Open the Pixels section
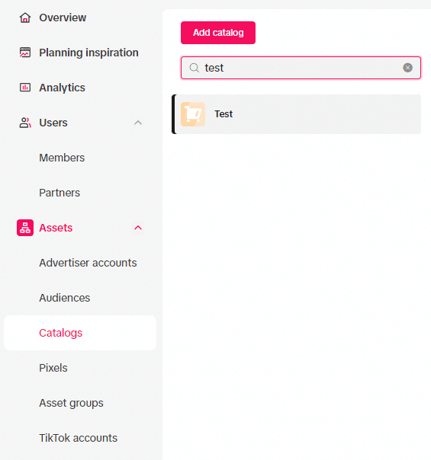The width and height of the screenshot is (431, 460). (x=53, y=368)
